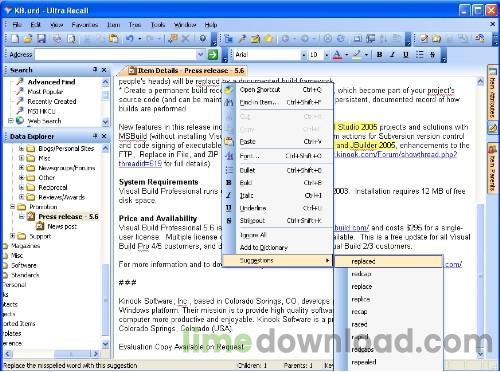Image resolution: width=500 pixels, height=372 pixels.
Task: Click the Refresh browser toolbar icon
Action: tap(340, 39)
